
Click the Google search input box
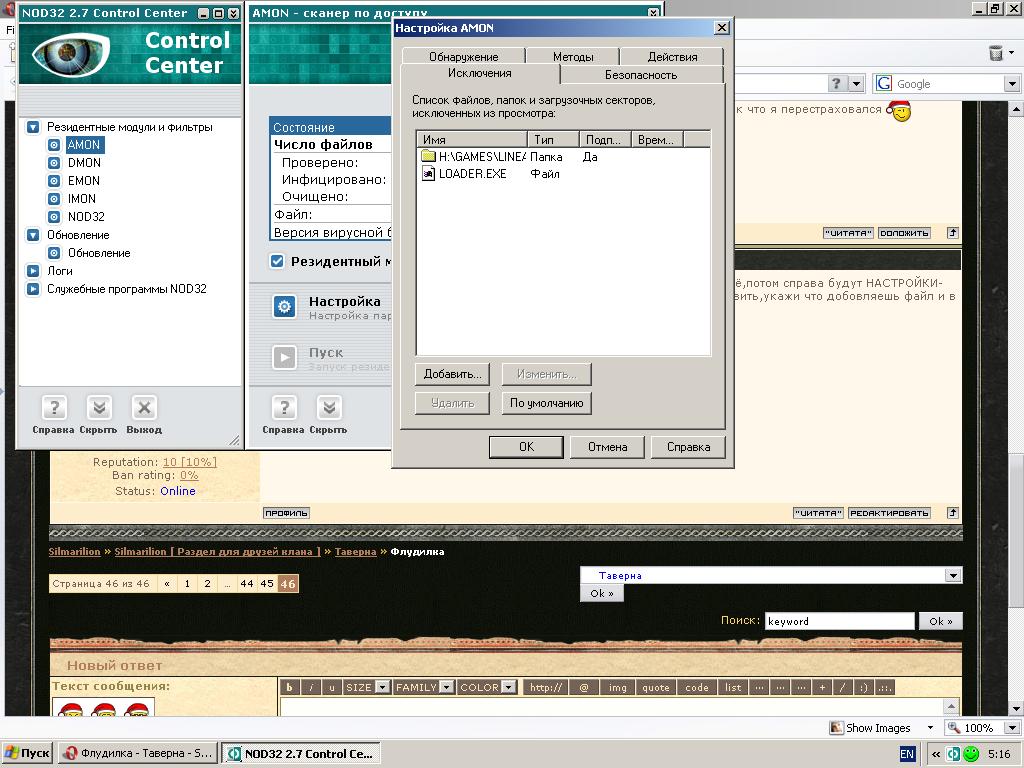tap(948, 84)
